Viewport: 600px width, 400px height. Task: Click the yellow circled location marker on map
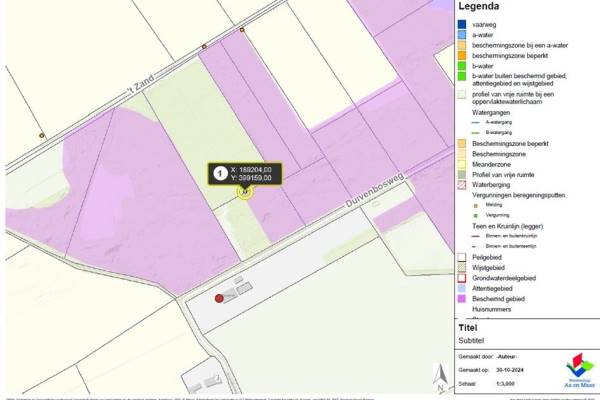pos(244,190)
